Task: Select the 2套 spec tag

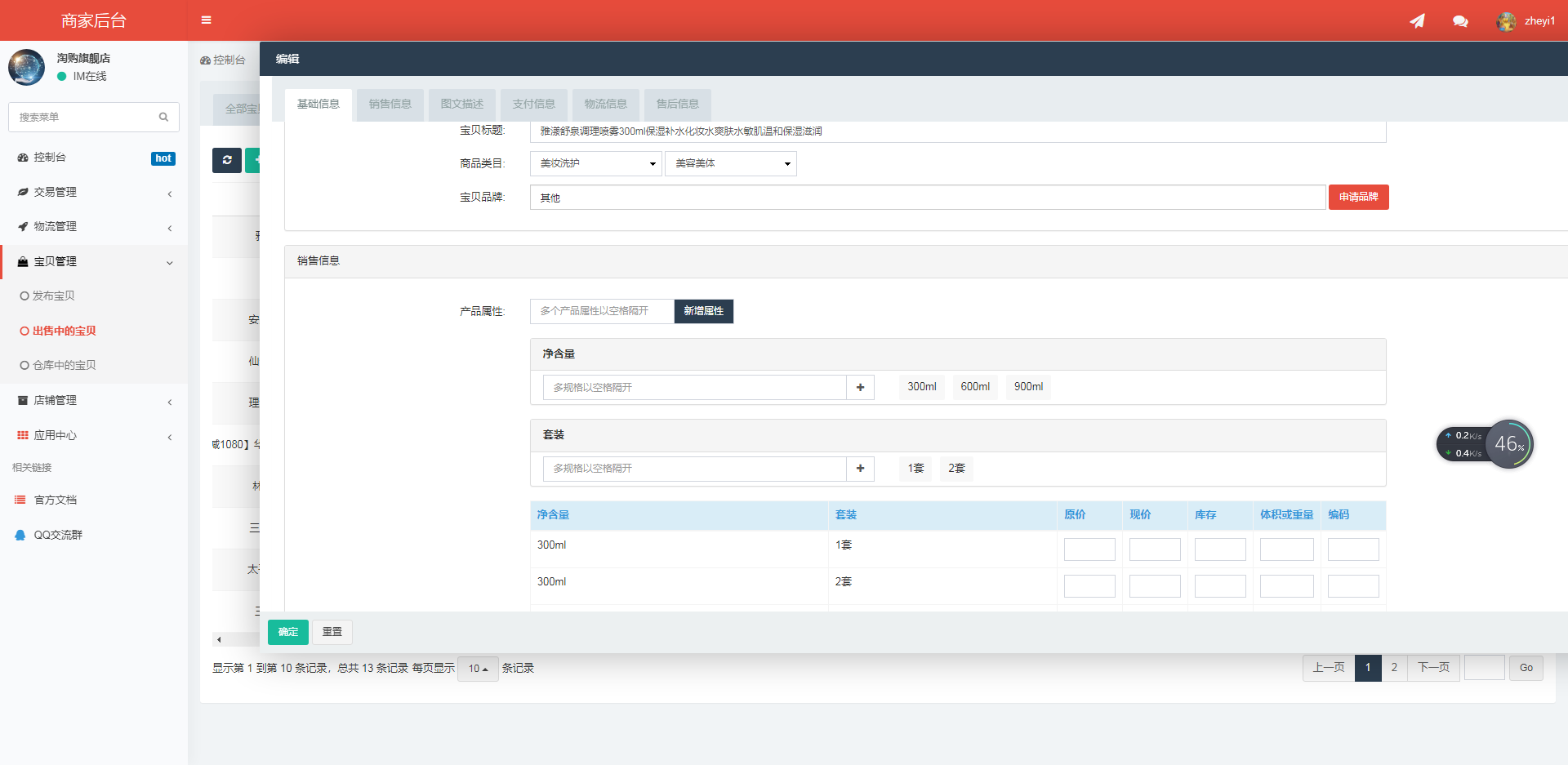Action: 955,469
